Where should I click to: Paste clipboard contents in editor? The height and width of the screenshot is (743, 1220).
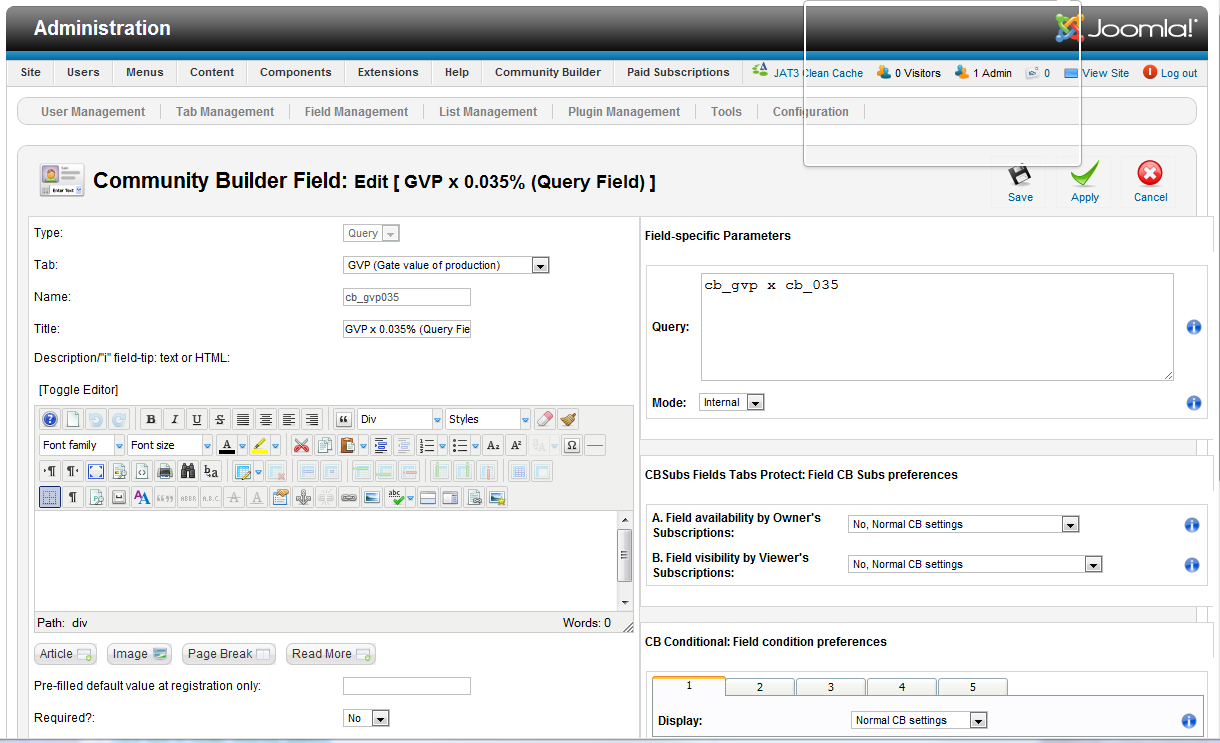coord(347,445)
